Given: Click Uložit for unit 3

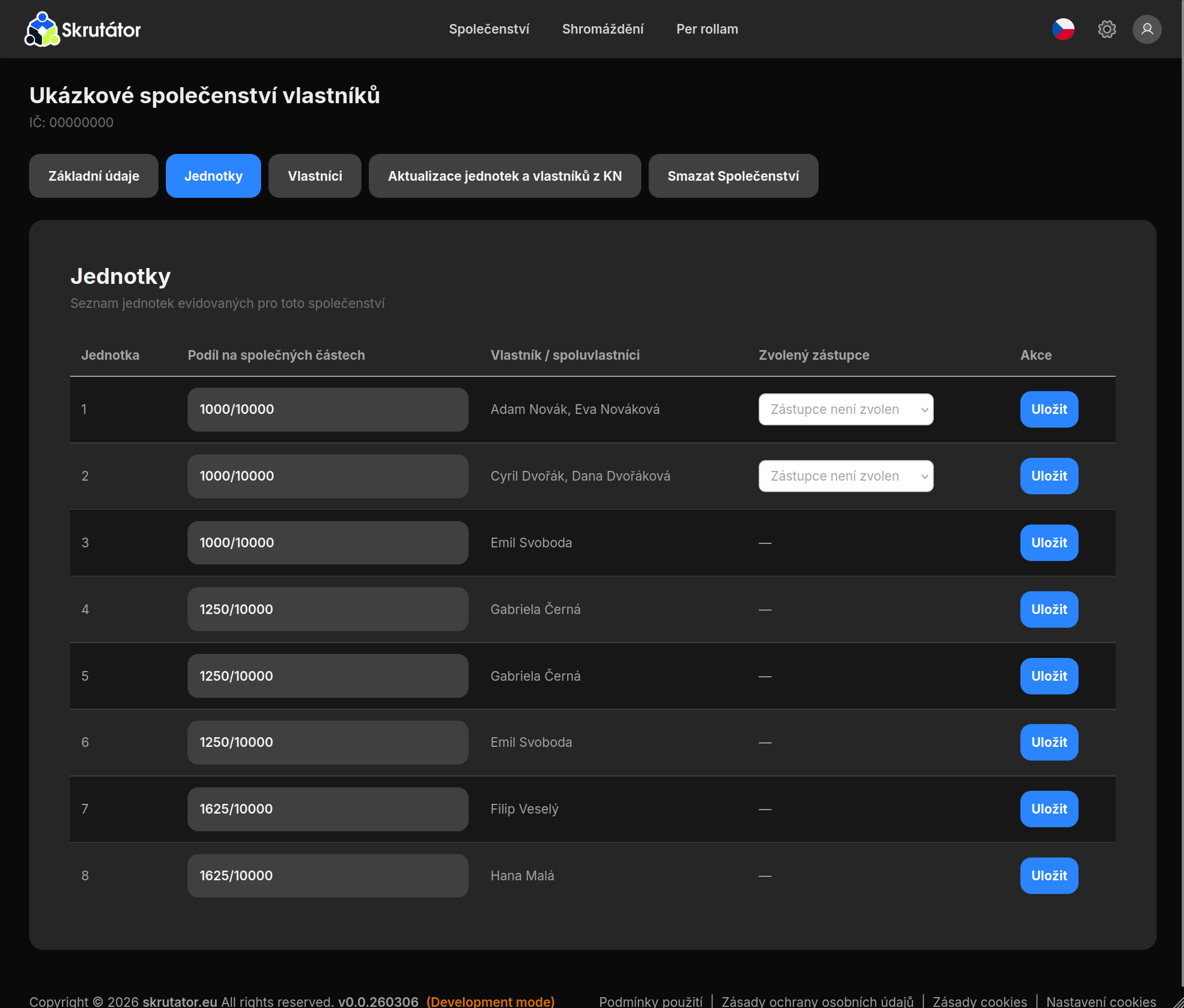Looking at the screenshot, I should [1049, 543].
